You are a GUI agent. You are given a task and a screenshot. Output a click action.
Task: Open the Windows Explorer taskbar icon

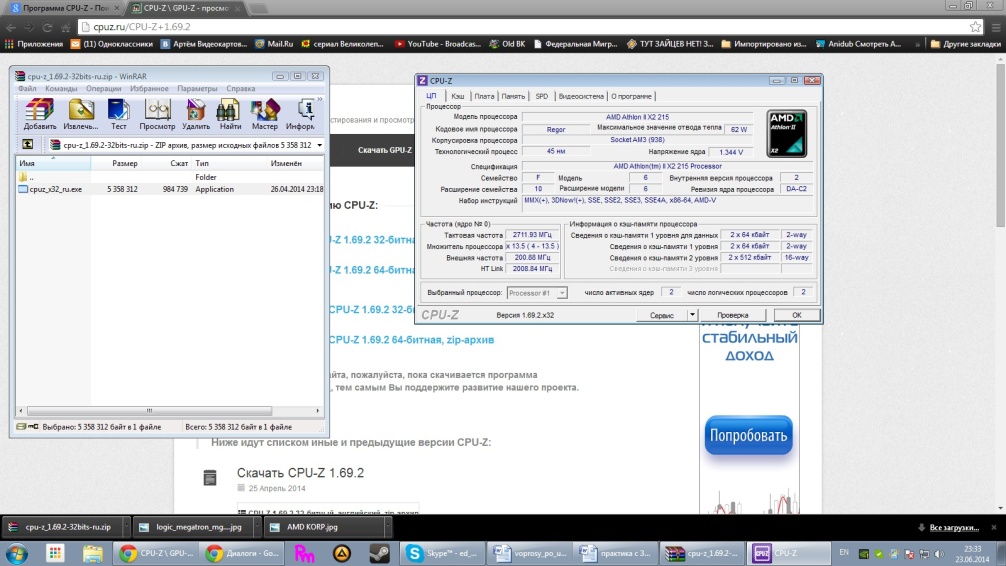pos(92,553)
